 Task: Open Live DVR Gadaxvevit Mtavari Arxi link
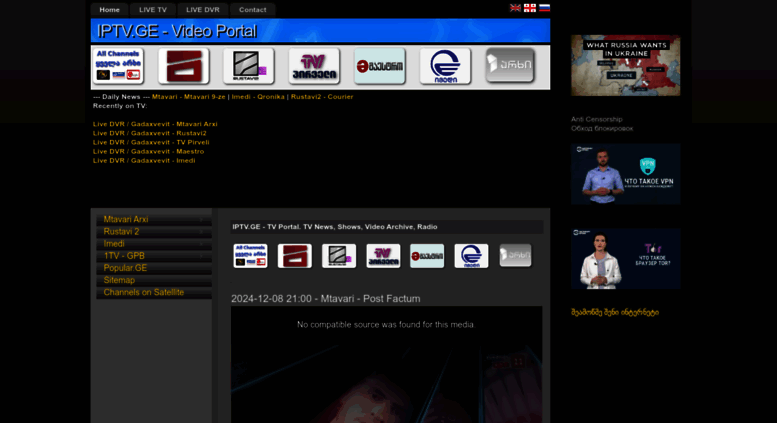[x=155, y=124]
